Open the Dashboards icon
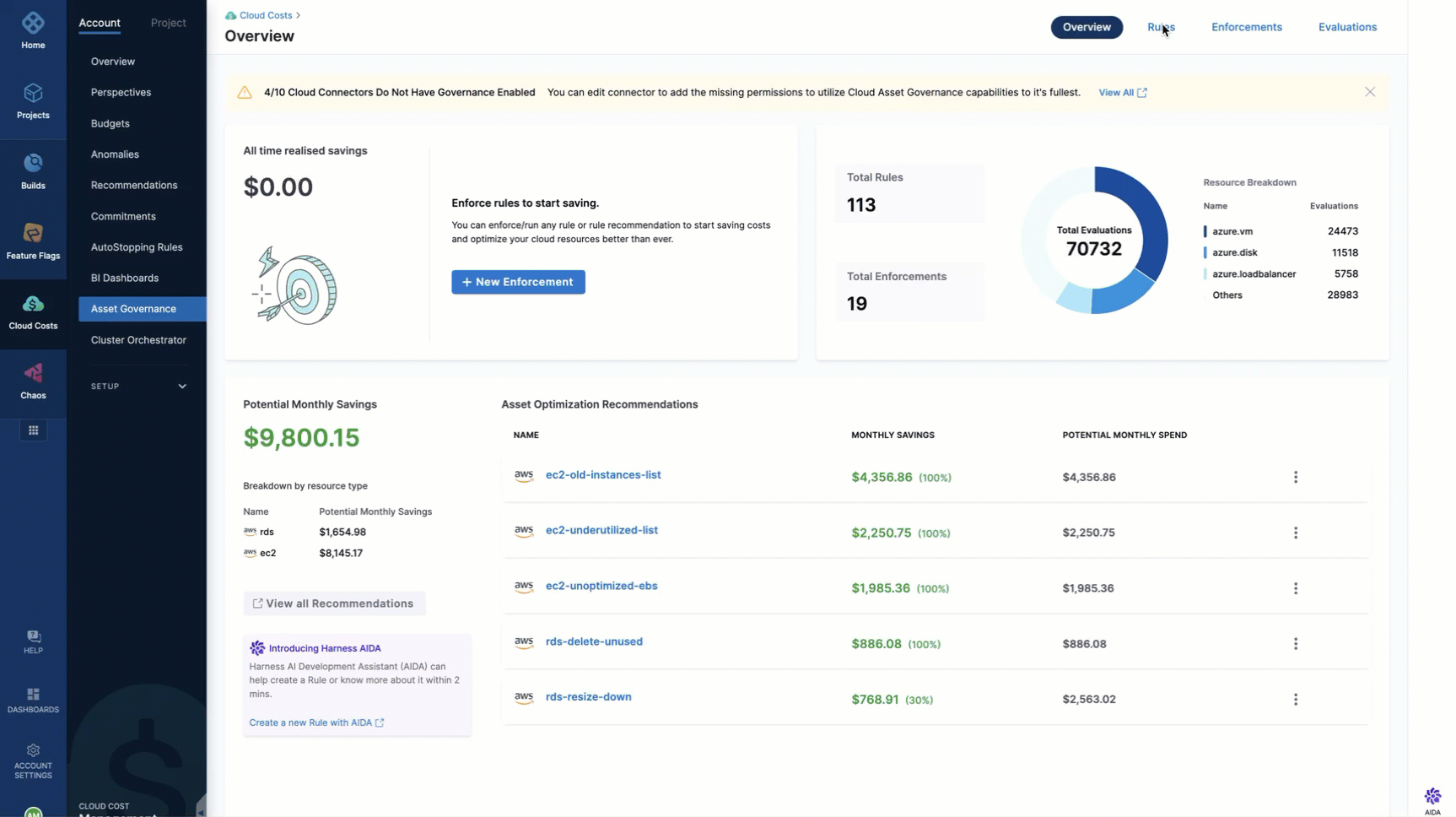1456x817 pixels. [33, 695]
